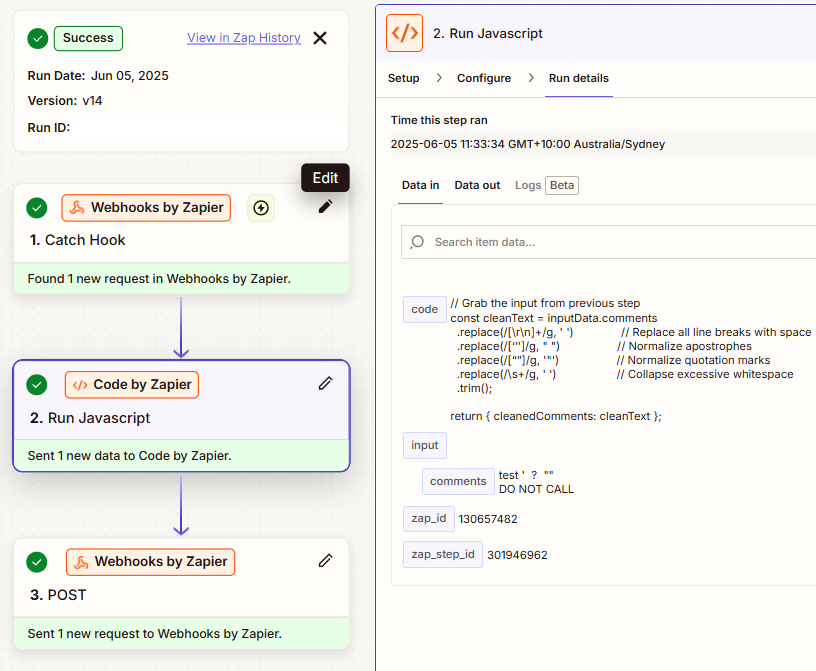
Task: Edit the Catch Hook step with pencil icon
Action: 325,207
